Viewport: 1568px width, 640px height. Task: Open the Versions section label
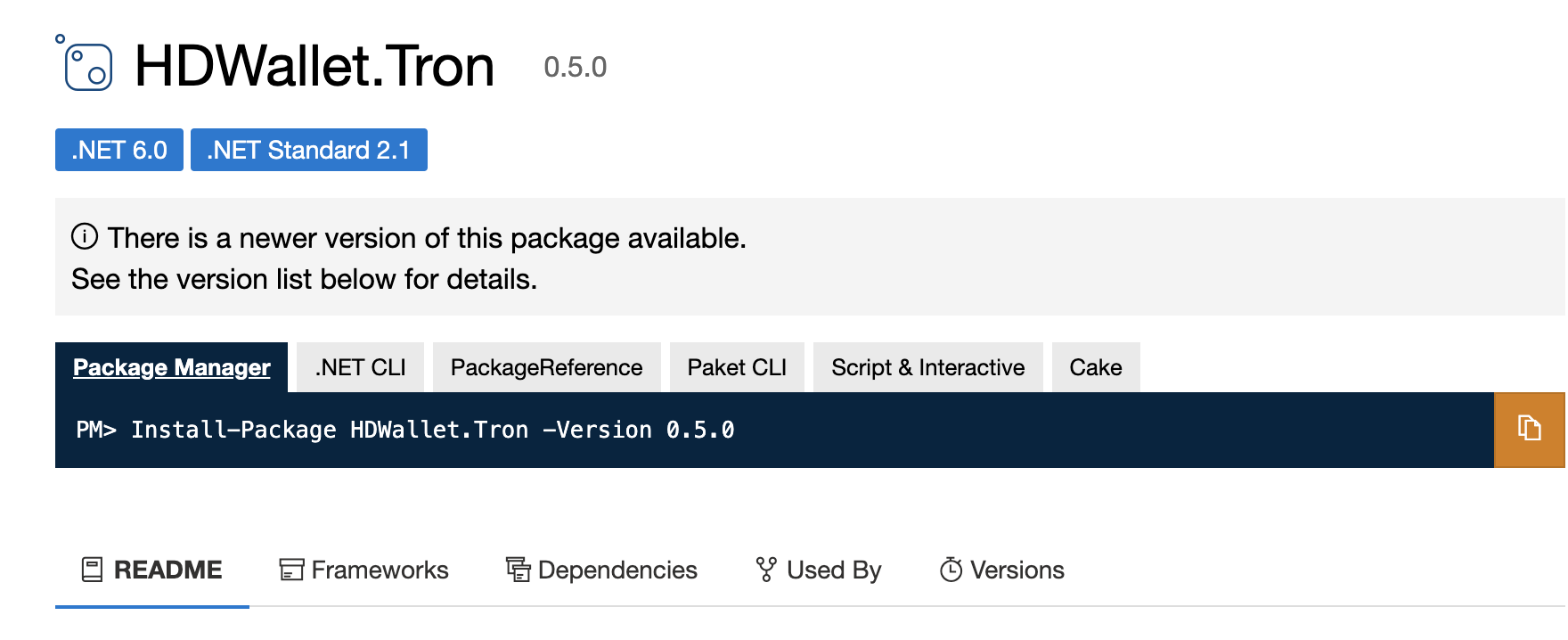click(1017, 570)
